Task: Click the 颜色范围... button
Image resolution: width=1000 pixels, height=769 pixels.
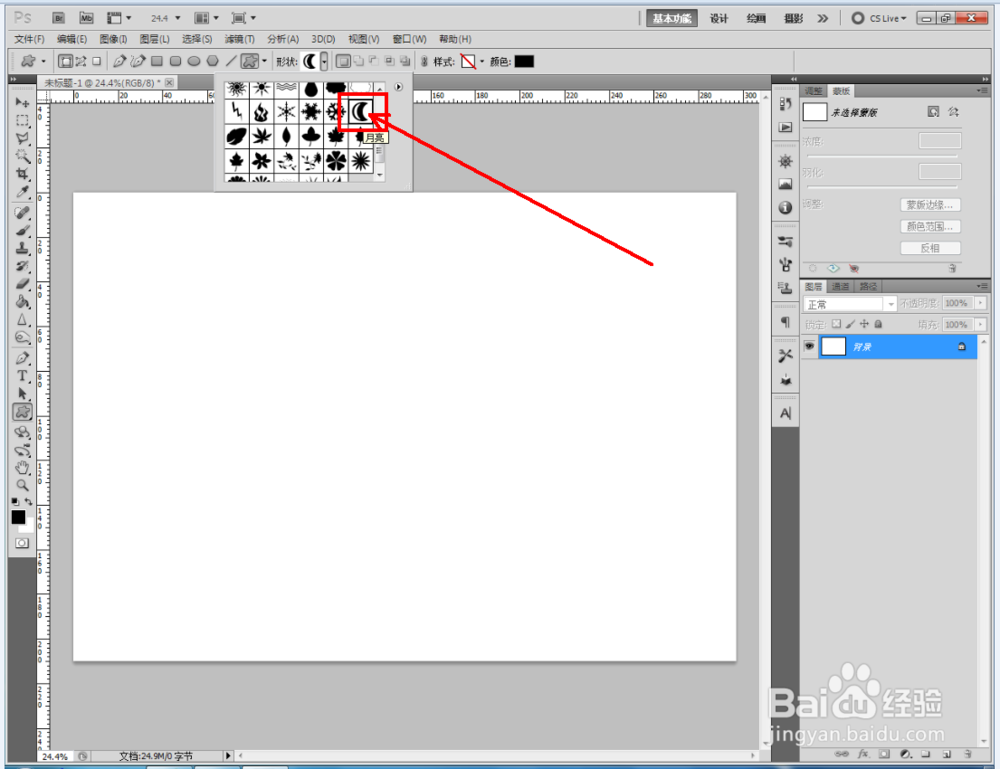Action: [930, 226]
